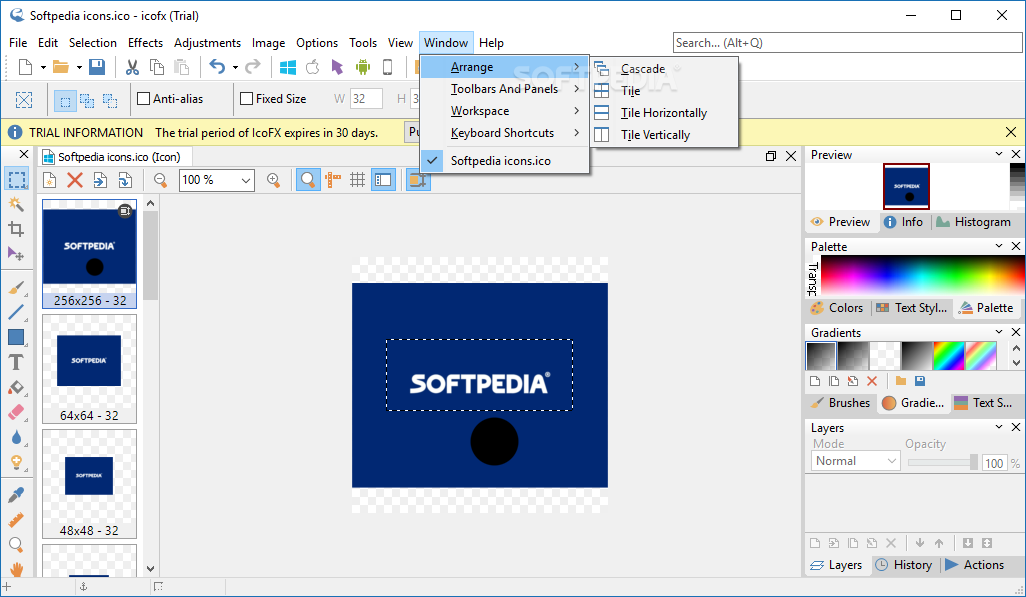Click the Copy icon in main toolbar
The width and height of the screenshot is (1026, 597).
[157, 67]
